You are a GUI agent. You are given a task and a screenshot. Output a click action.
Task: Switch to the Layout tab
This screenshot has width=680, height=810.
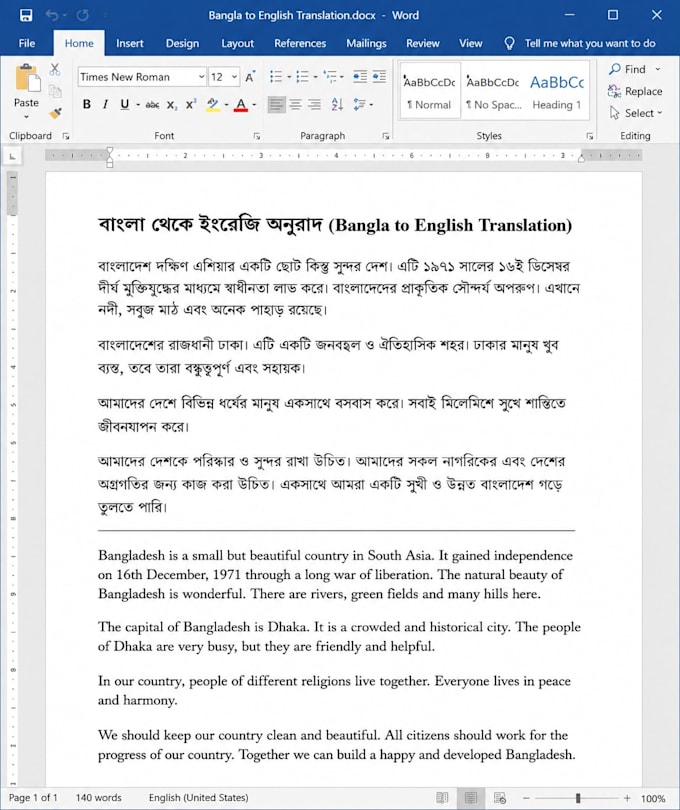237,43
